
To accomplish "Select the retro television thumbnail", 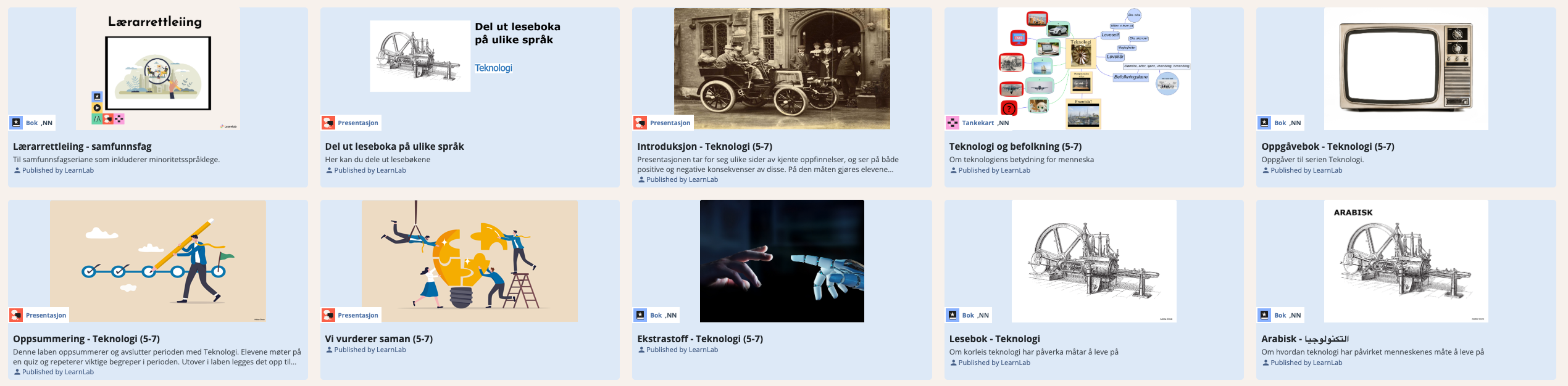I will point(1406,68).
